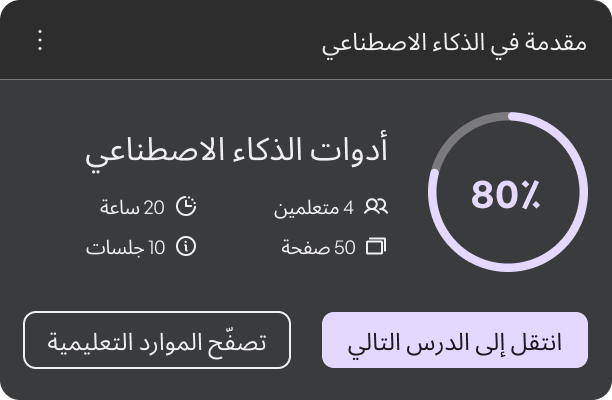The width and height of the screenshot is (612, 400).
Task: Click empty header area beside the three-dot menu
Action: [176, 40]
